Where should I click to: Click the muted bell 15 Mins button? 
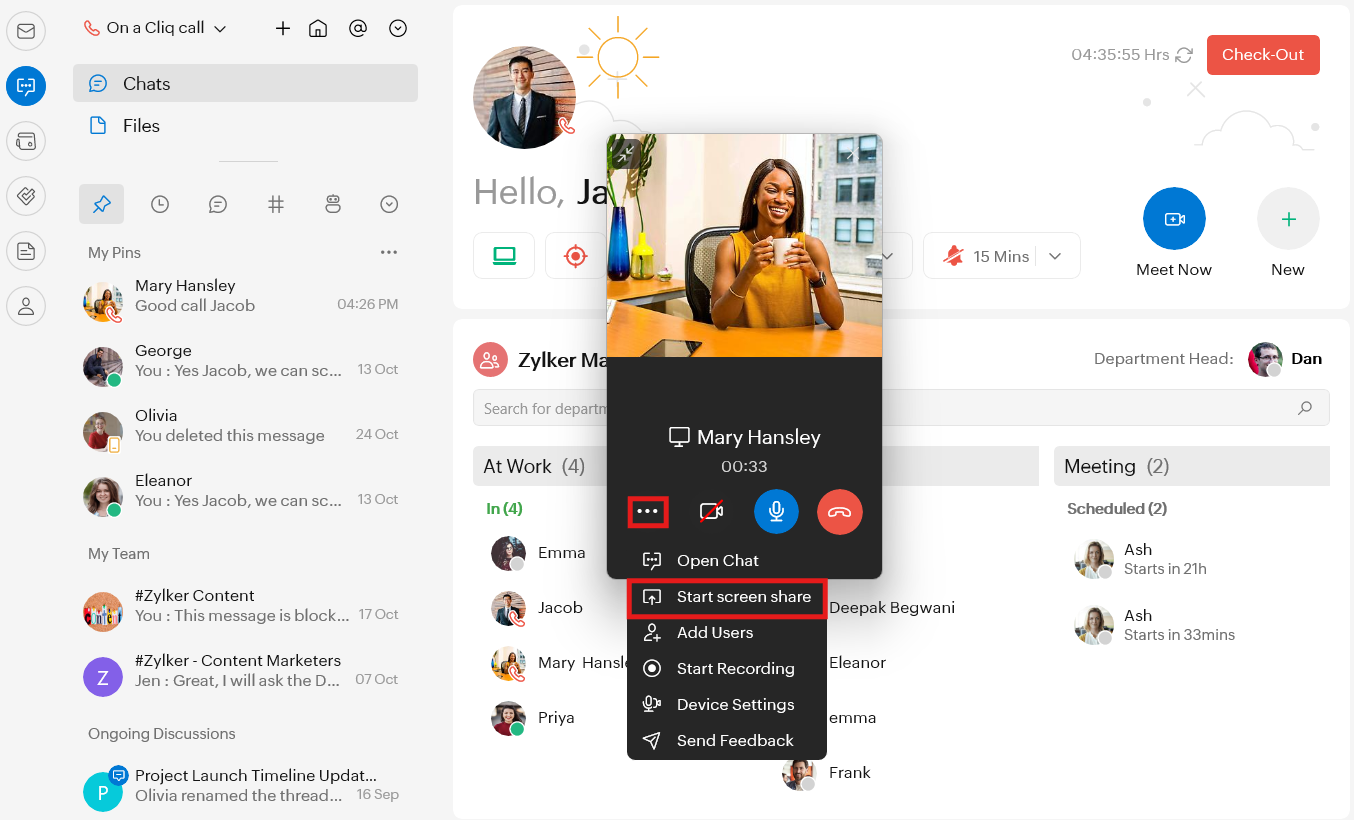(988, 256)
